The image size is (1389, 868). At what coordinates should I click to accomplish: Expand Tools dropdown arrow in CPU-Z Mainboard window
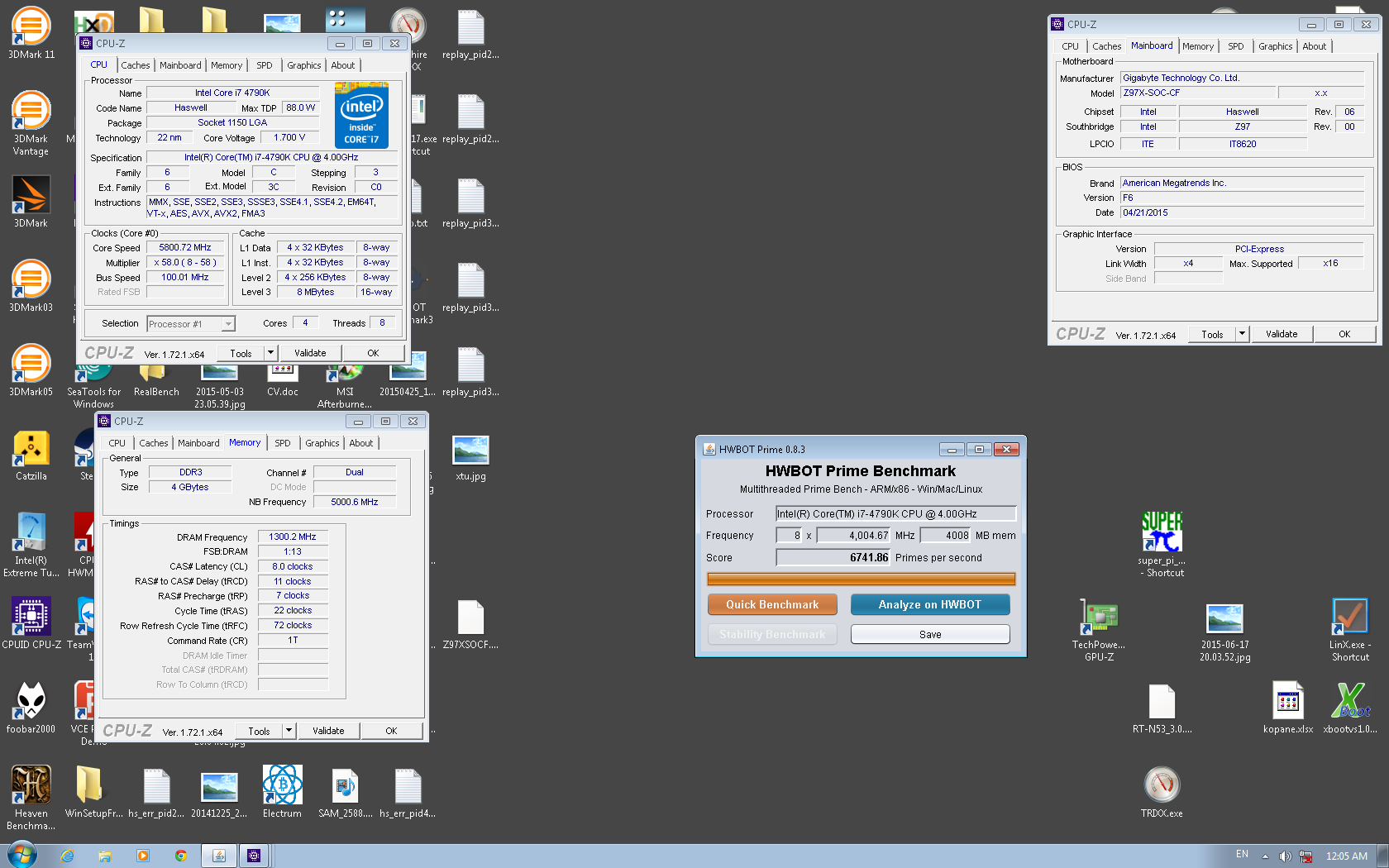point(1241,334)
